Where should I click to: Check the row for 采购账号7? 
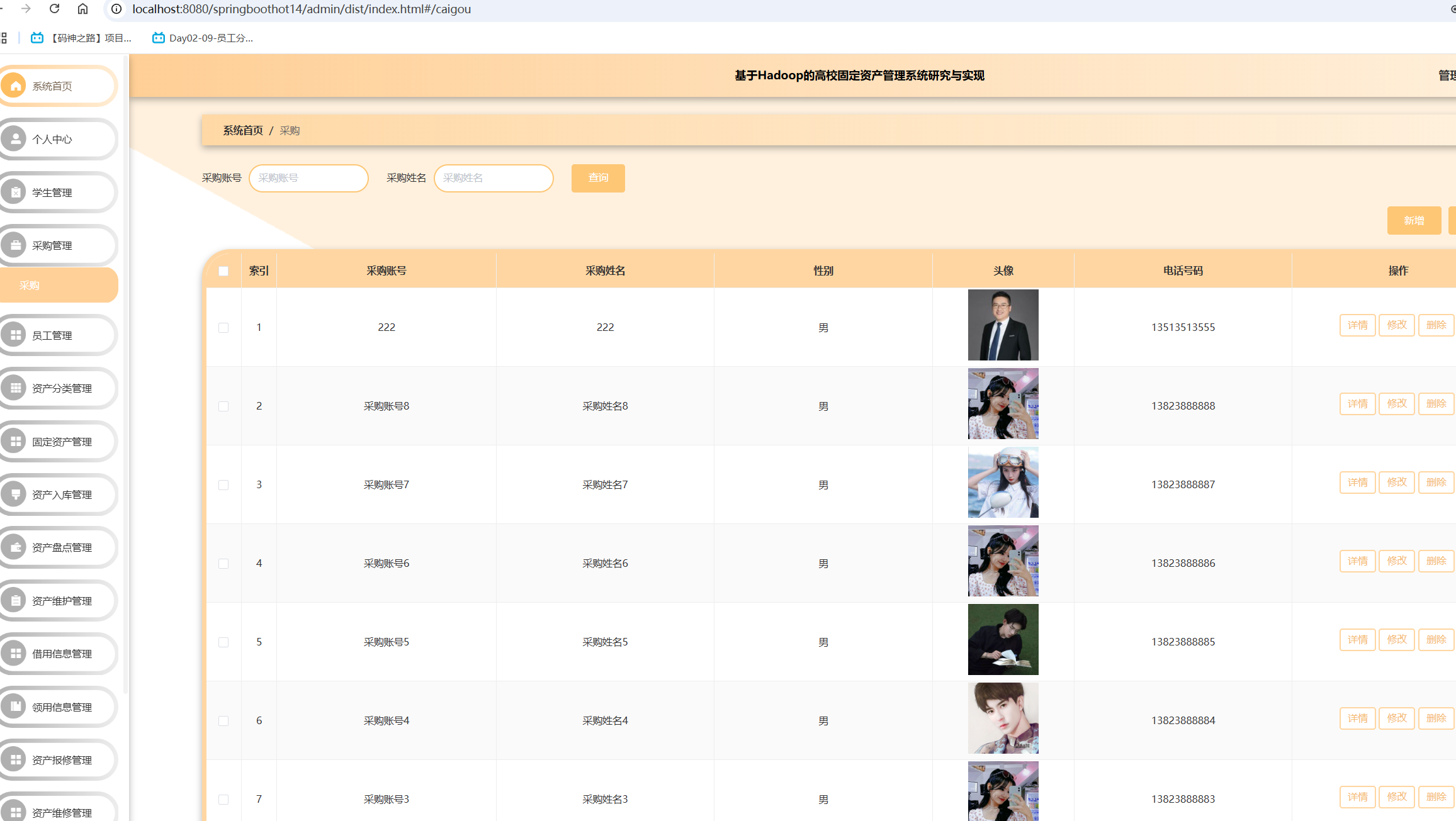click(x=223, y=485)
